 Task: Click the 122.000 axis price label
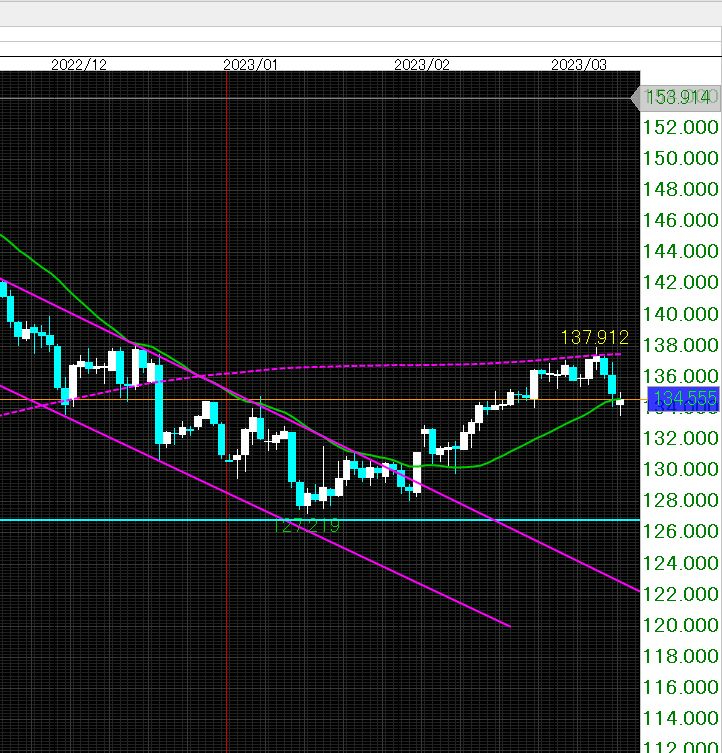pos(680,594)
